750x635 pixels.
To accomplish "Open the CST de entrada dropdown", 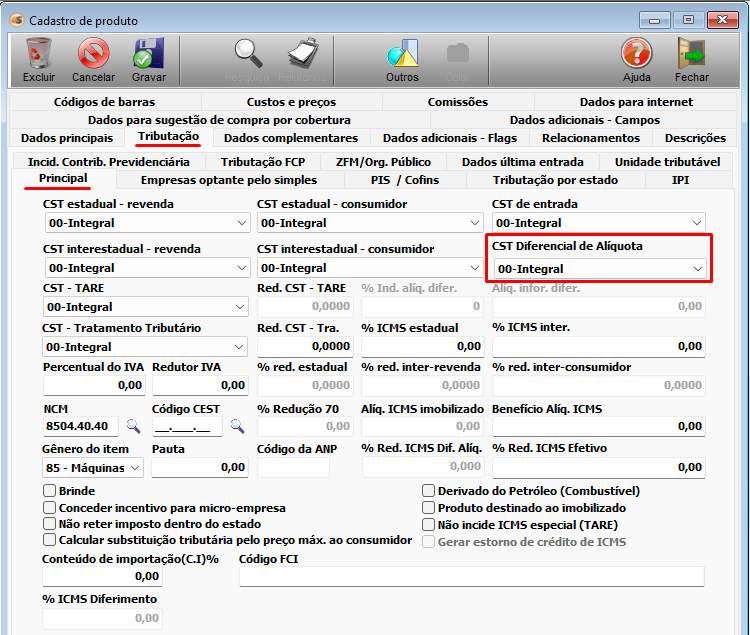I will click(x=697, y=223).
